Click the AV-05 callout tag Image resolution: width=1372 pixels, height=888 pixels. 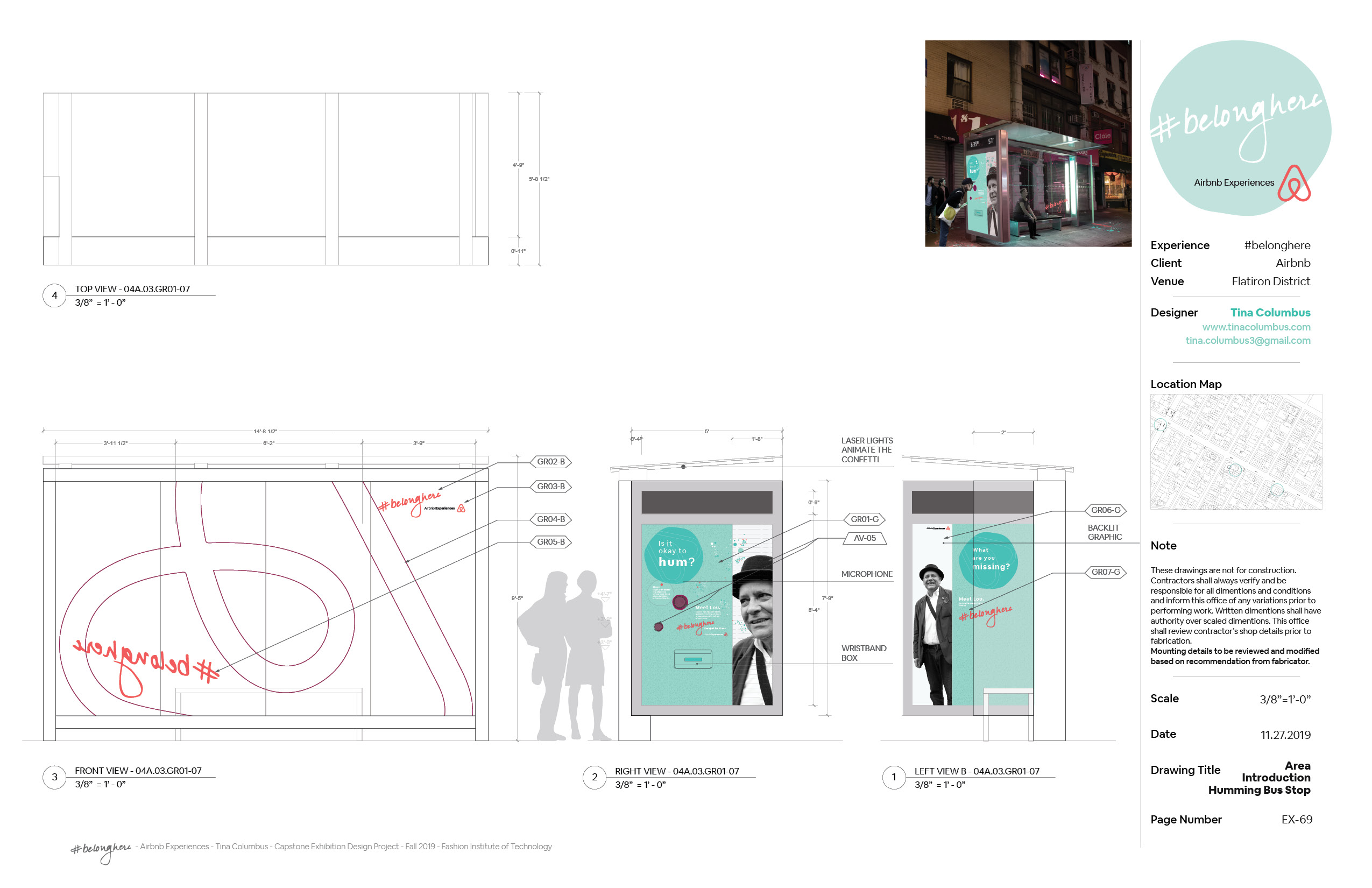point(864,539)
